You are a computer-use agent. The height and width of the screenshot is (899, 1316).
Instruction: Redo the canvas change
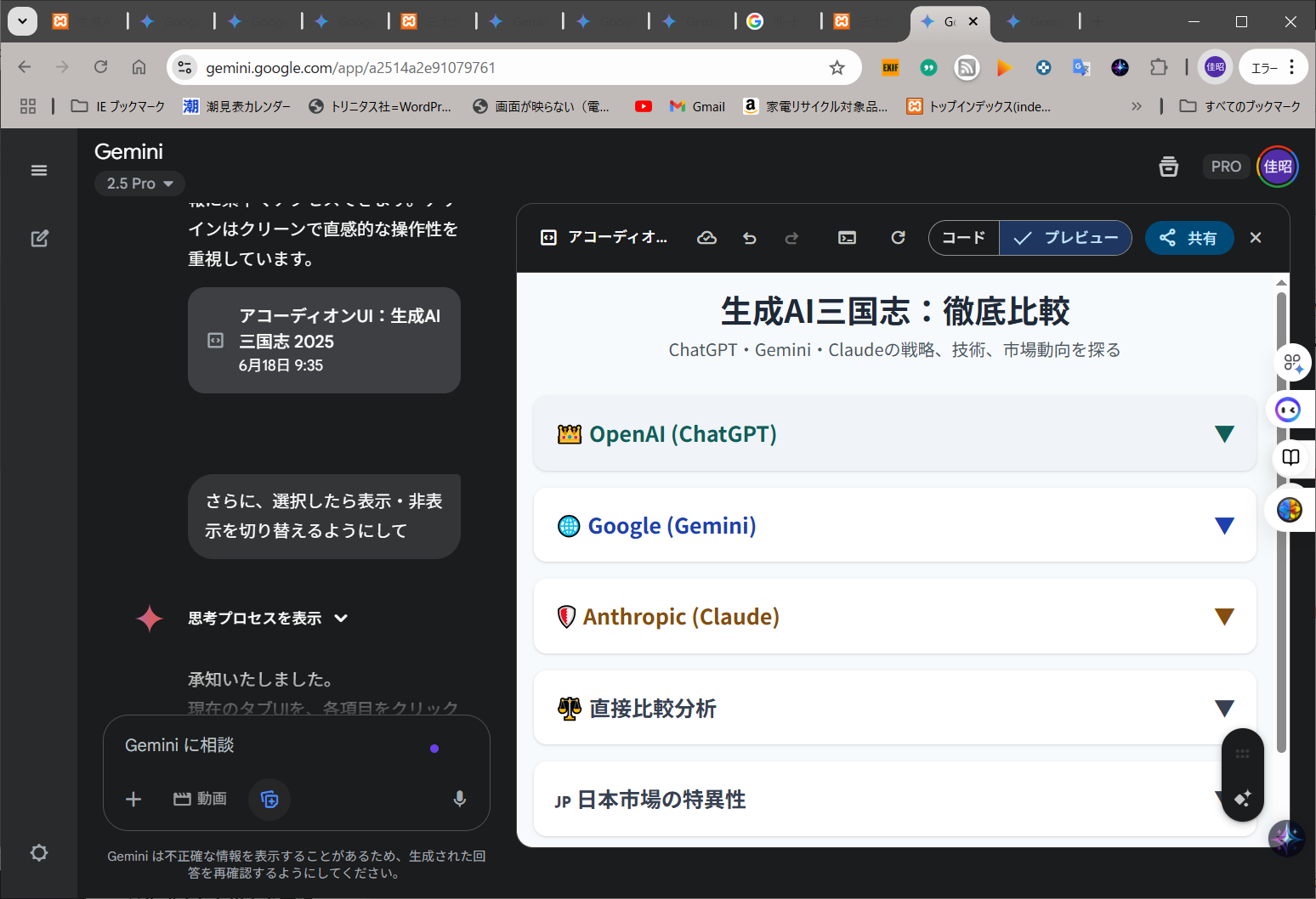(791, 238)
